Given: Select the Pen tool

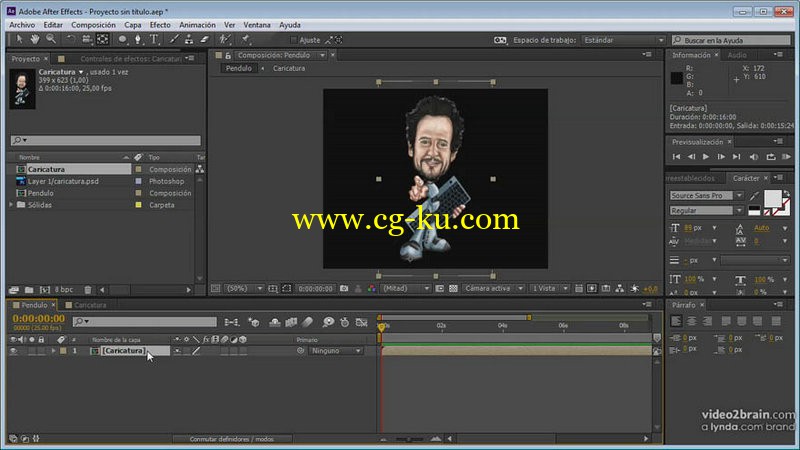Looking at the screenshot, I should point(138,39).
